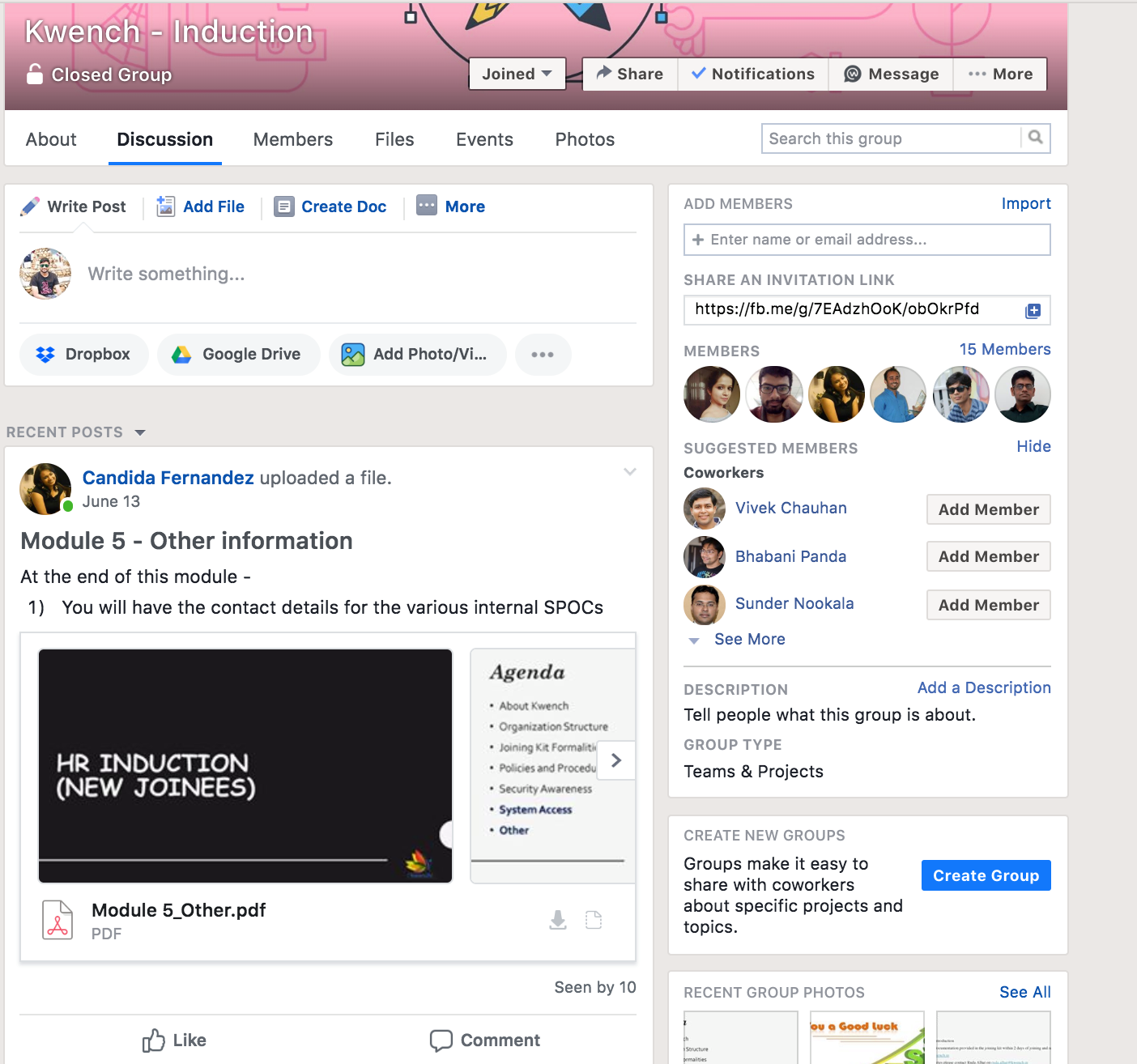1137x1064 pixels.
Task: Click the Add File icon
Action: [x=165, y=206]
